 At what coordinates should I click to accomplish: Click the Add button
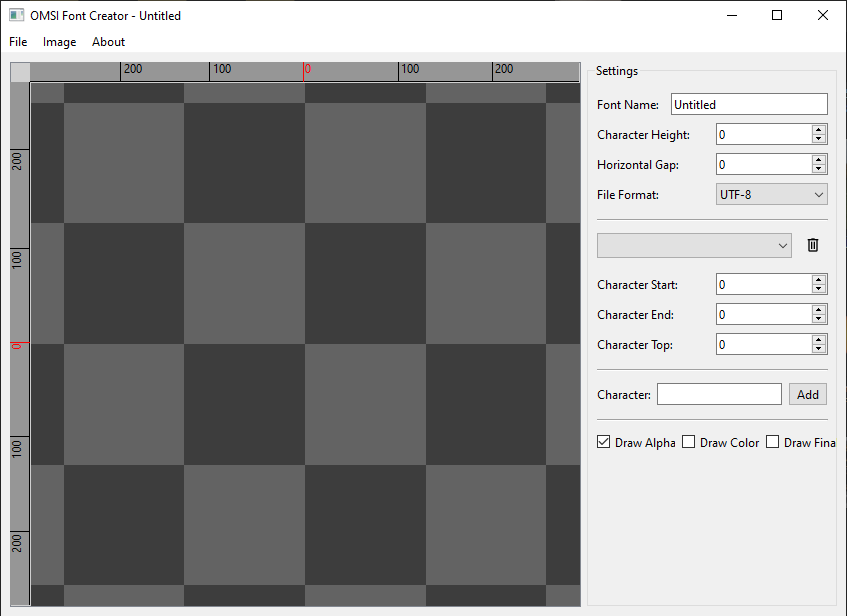(x=808, y=395)
